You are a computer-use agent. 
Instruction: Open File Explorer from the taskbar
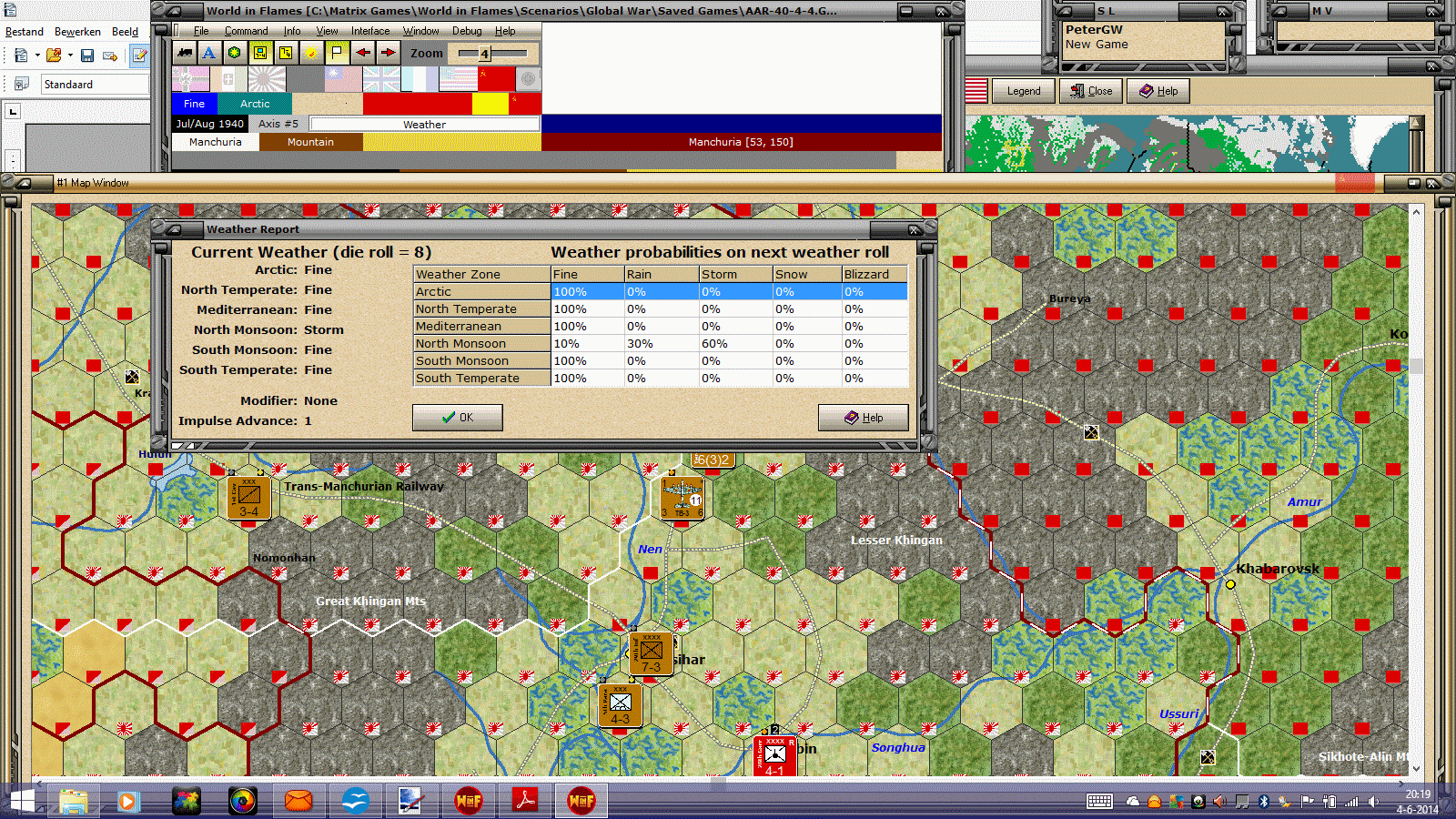(x=74, y=801)
